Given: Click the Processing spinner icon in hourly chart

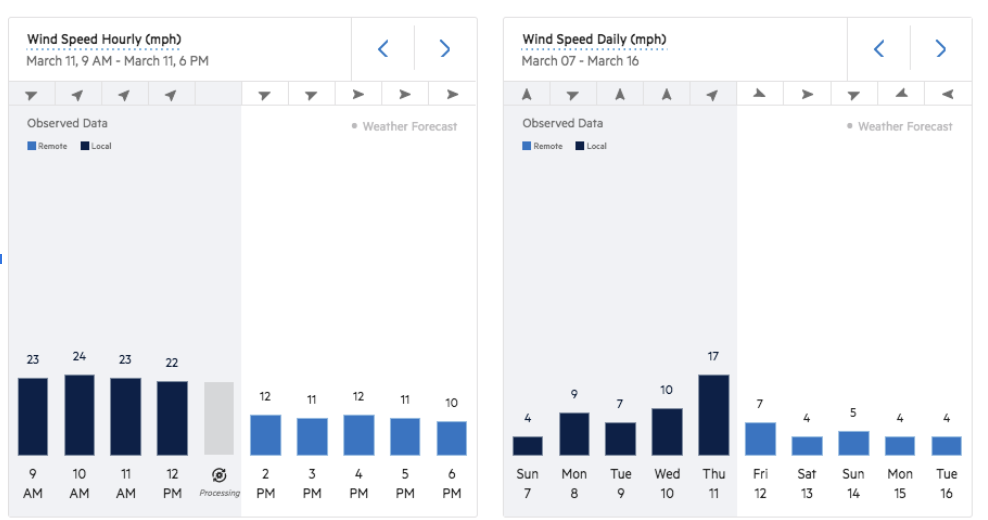Looking at the screenshot, I should [x=219, y=474].
